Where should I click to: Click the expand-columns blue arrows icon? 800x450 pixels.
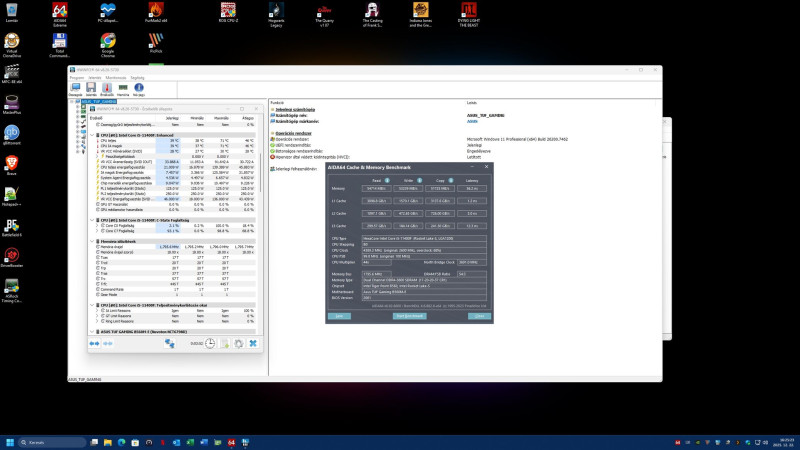(94, 344)
